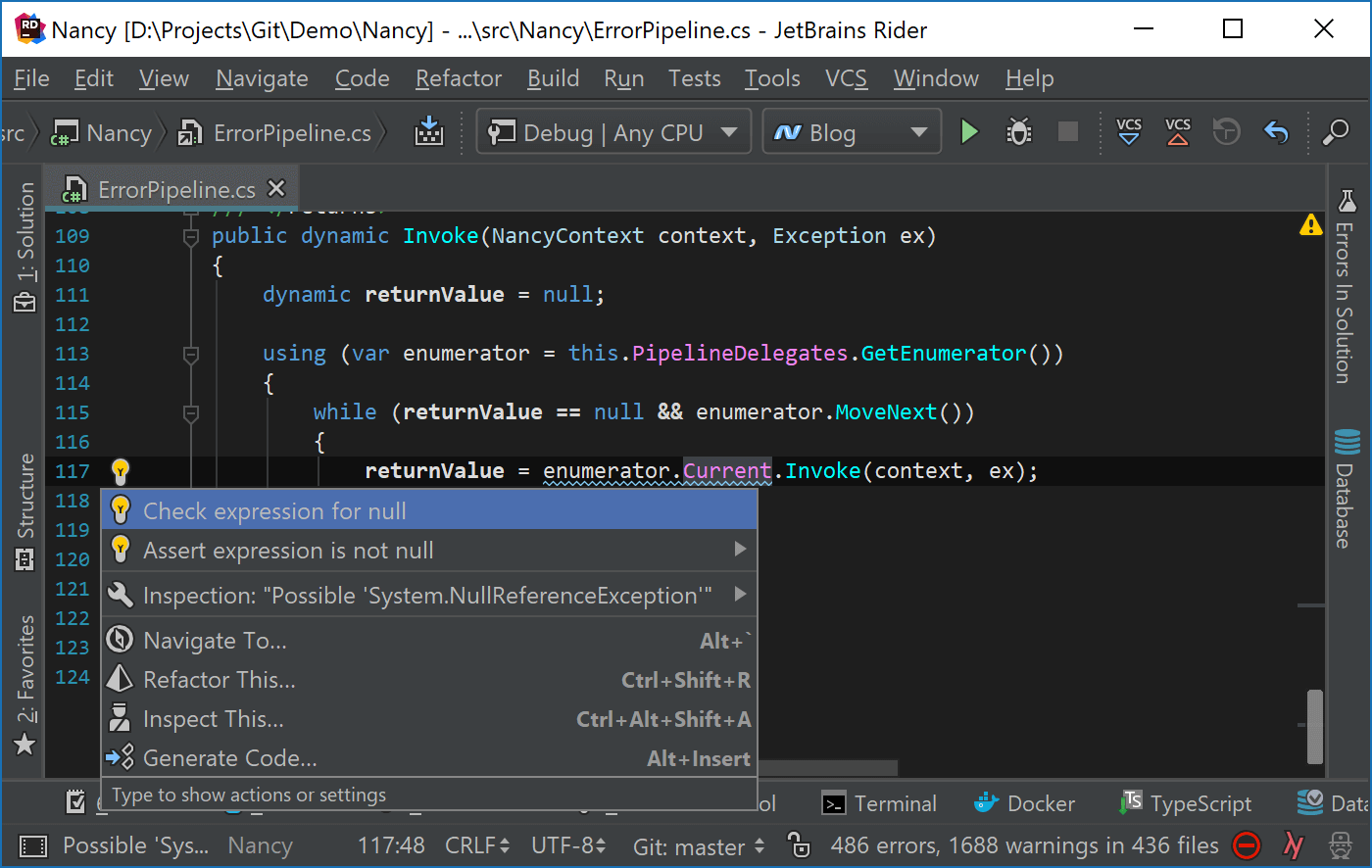Screen dimensions: 1372x868
Task: Open Git: master branch popup
Action: pos(698,846)
